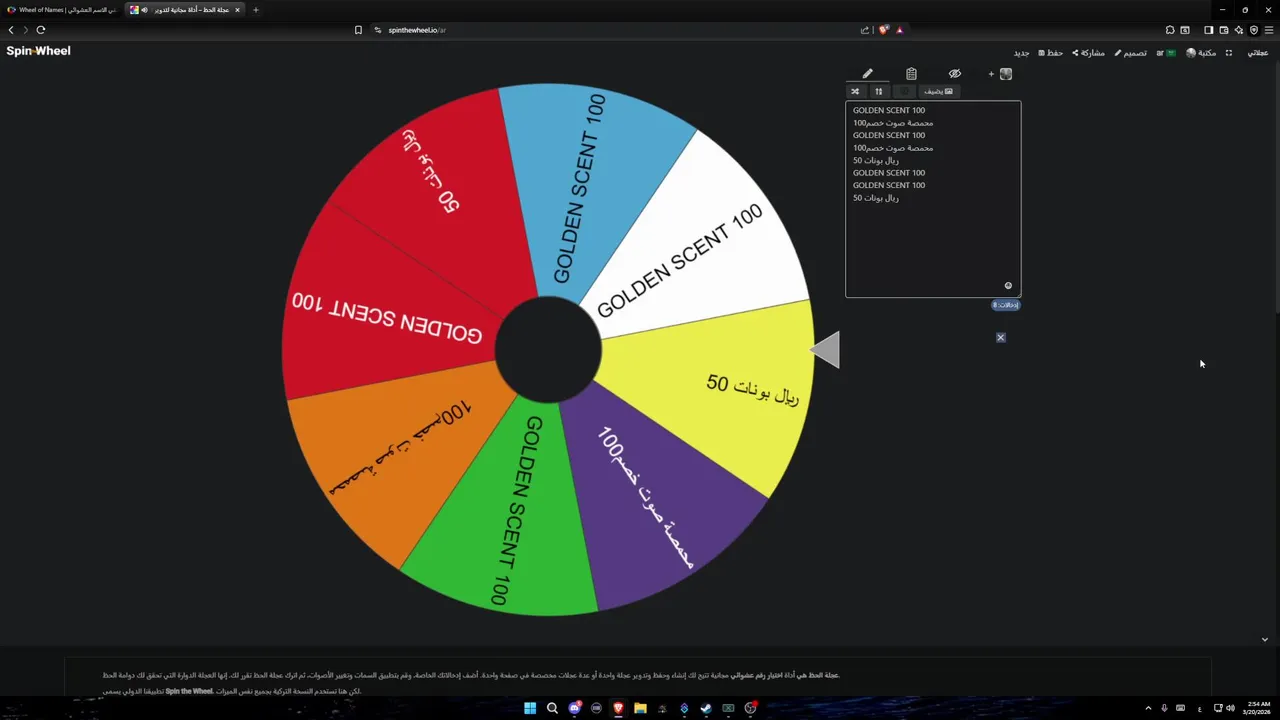The height and width of the screenshot is (720, 1280).
Task: Click the site settings icon in address bar
Action: [x=378, y=30]
